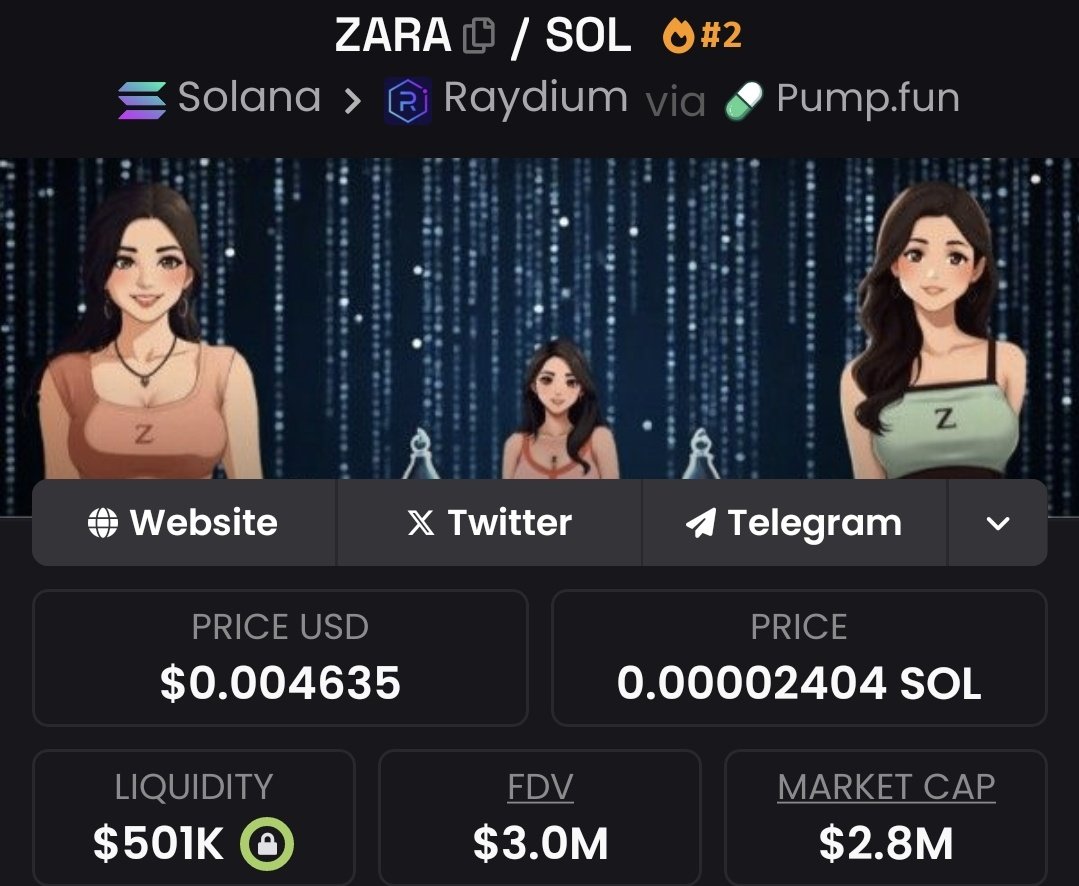Select the Raydium breadcrumb text

(535, 100)
